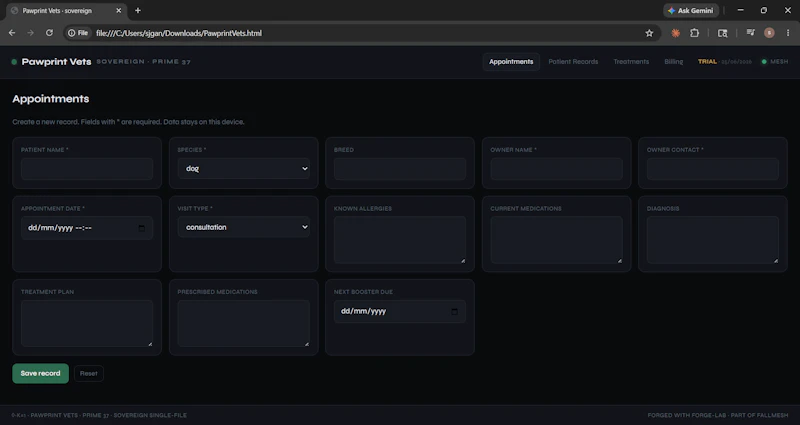The width and height of the screenshot is (800, 425).
Task: Focus the Patient Name input field
Action: coord(87,169)
